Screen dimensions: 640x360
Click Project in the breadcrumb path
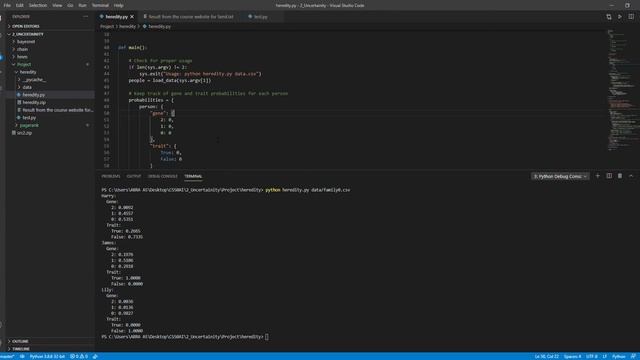pyautogui.click(x=107, y=27)
